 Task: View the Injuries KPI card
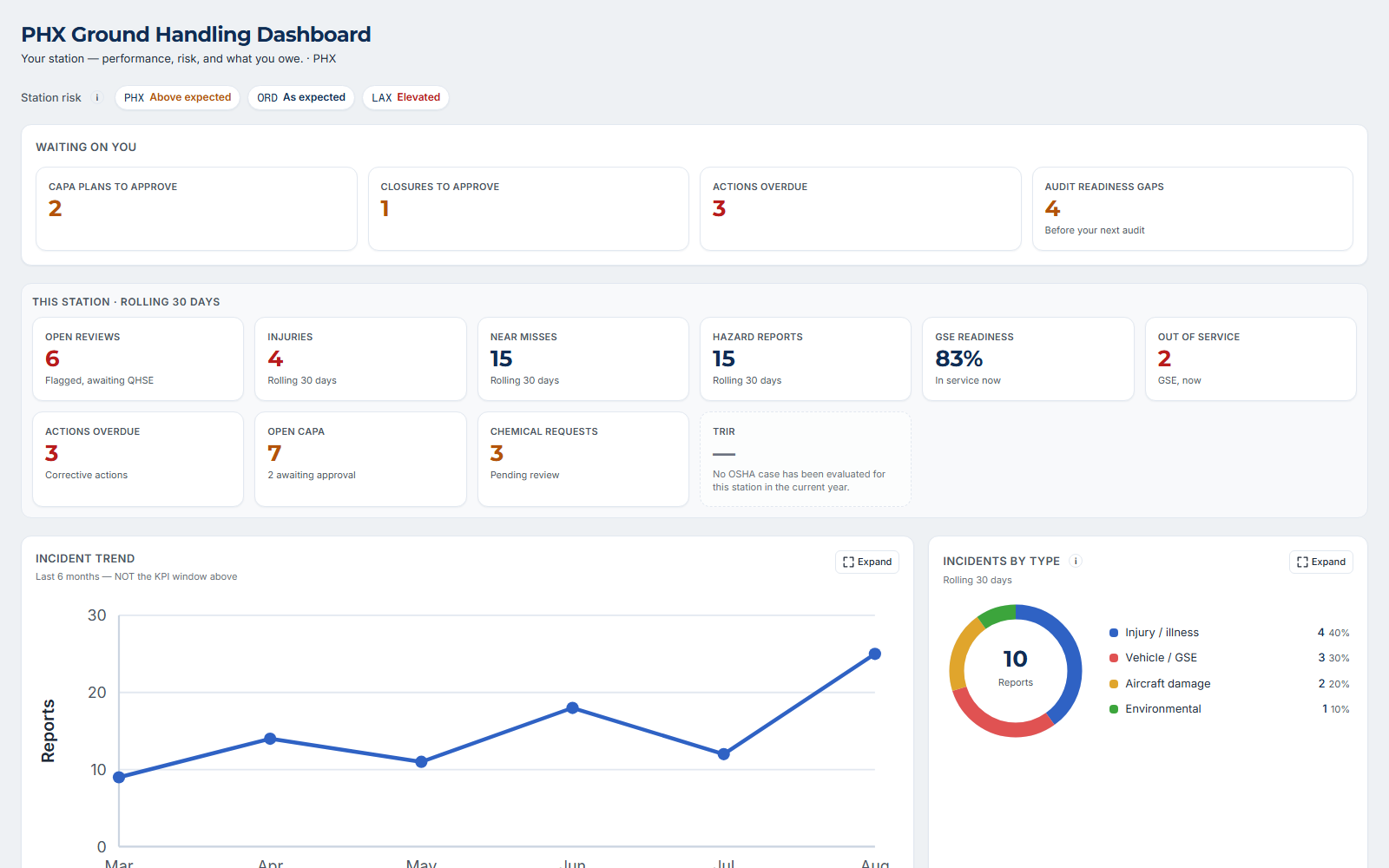click(360, 358)
